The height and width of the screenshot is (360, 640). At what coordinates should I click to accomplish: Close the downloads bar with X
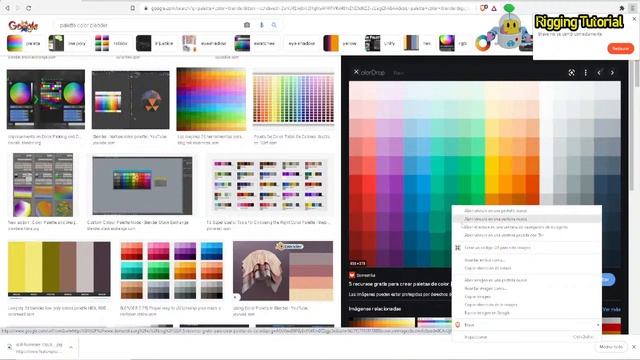(x=634, y=347)
